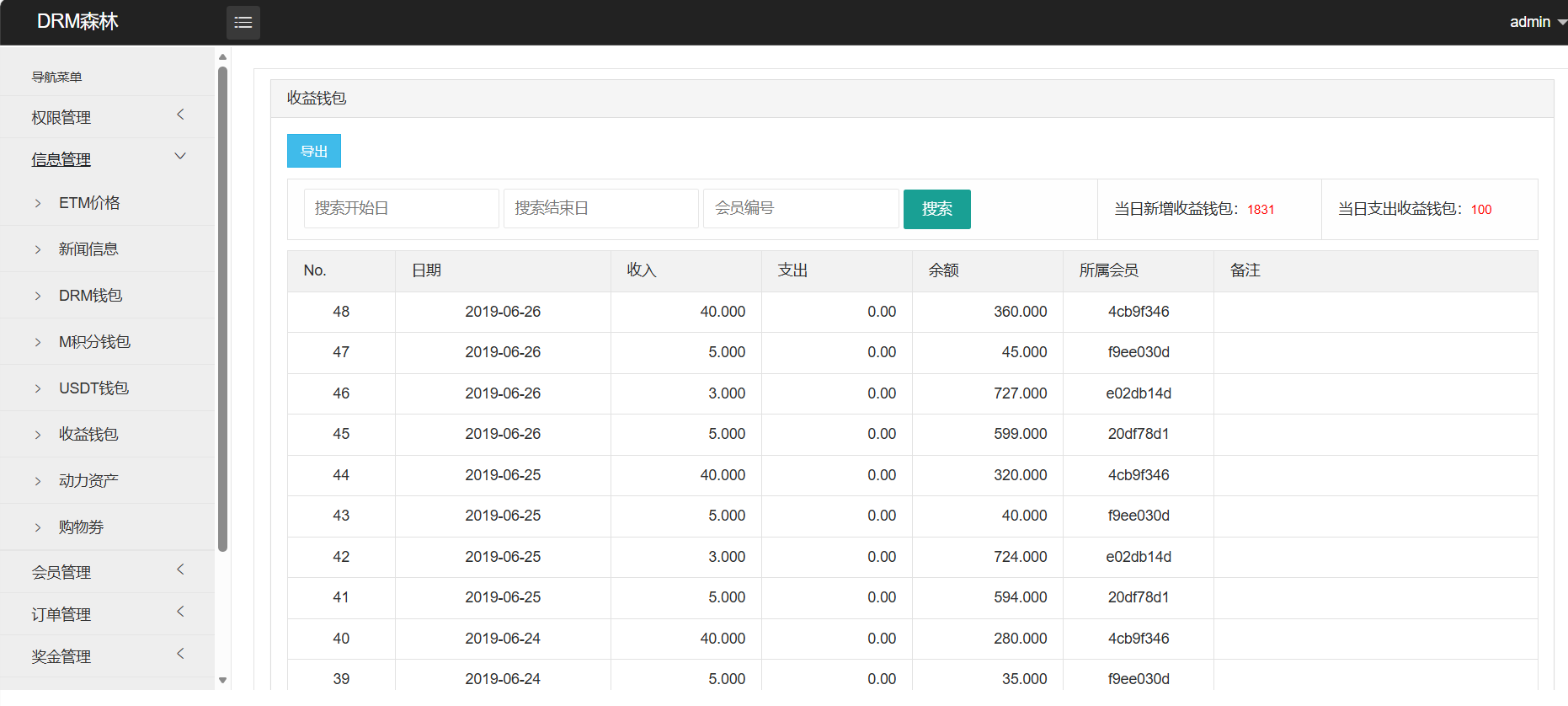Click the chevron icon beside 新闻信息

point(38,249)
